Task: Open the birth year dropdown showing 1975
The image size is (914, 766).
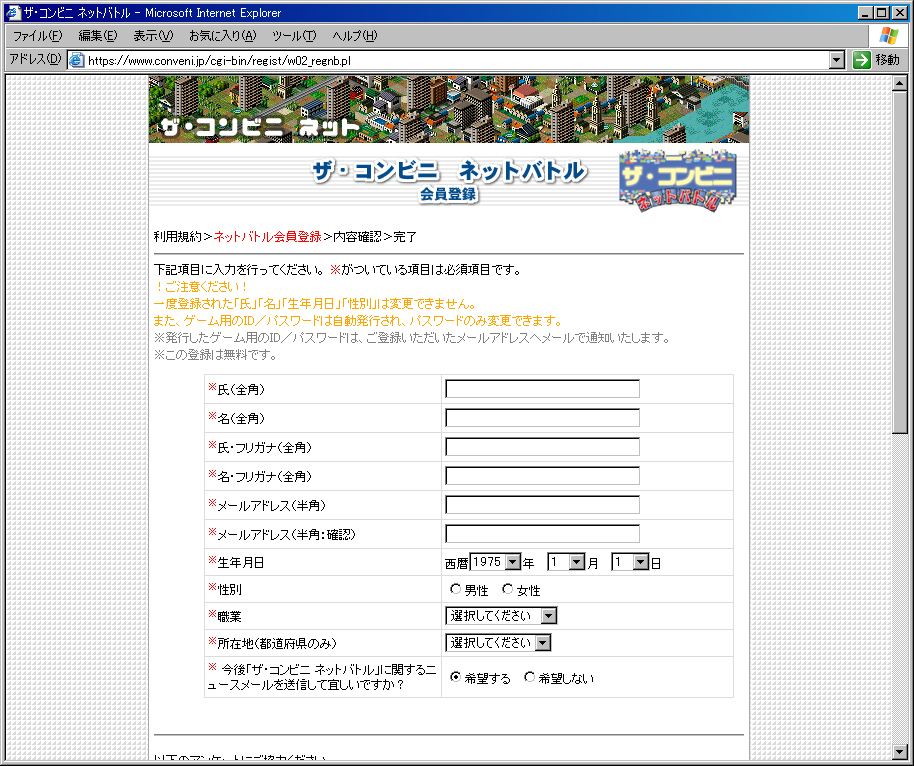Action: point(495,562)
